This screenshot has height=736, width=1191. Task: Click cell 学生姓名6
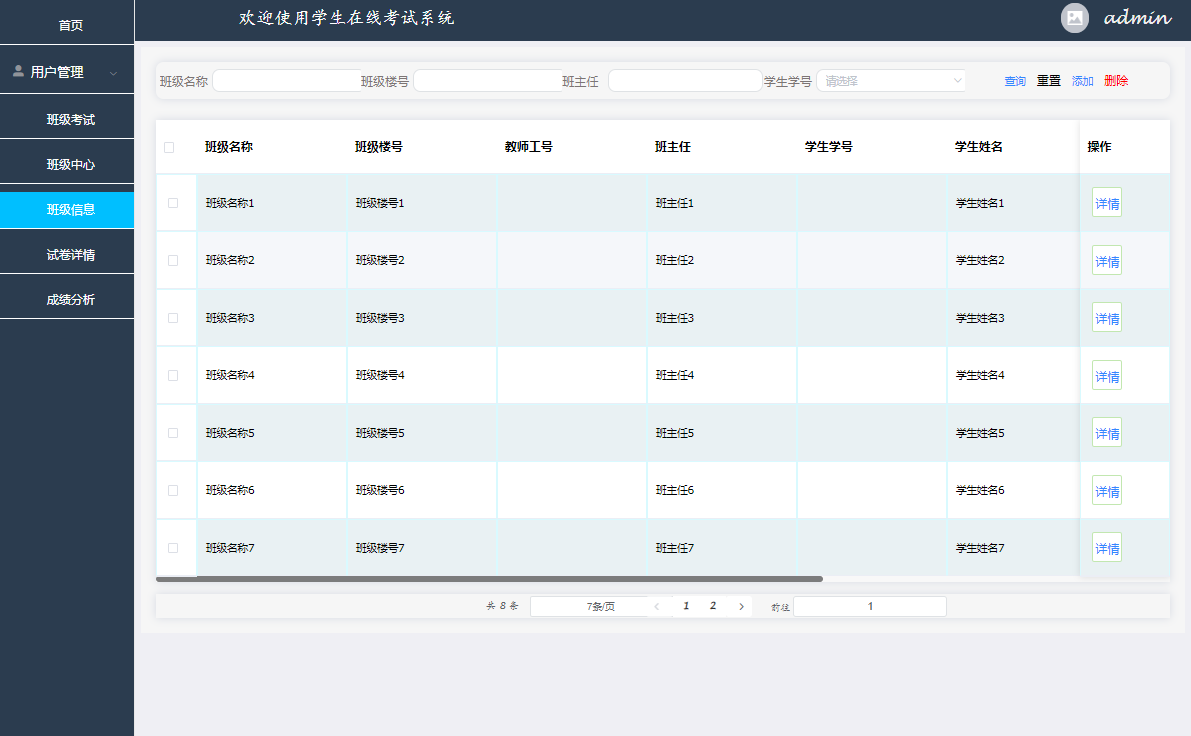point(980,491)
